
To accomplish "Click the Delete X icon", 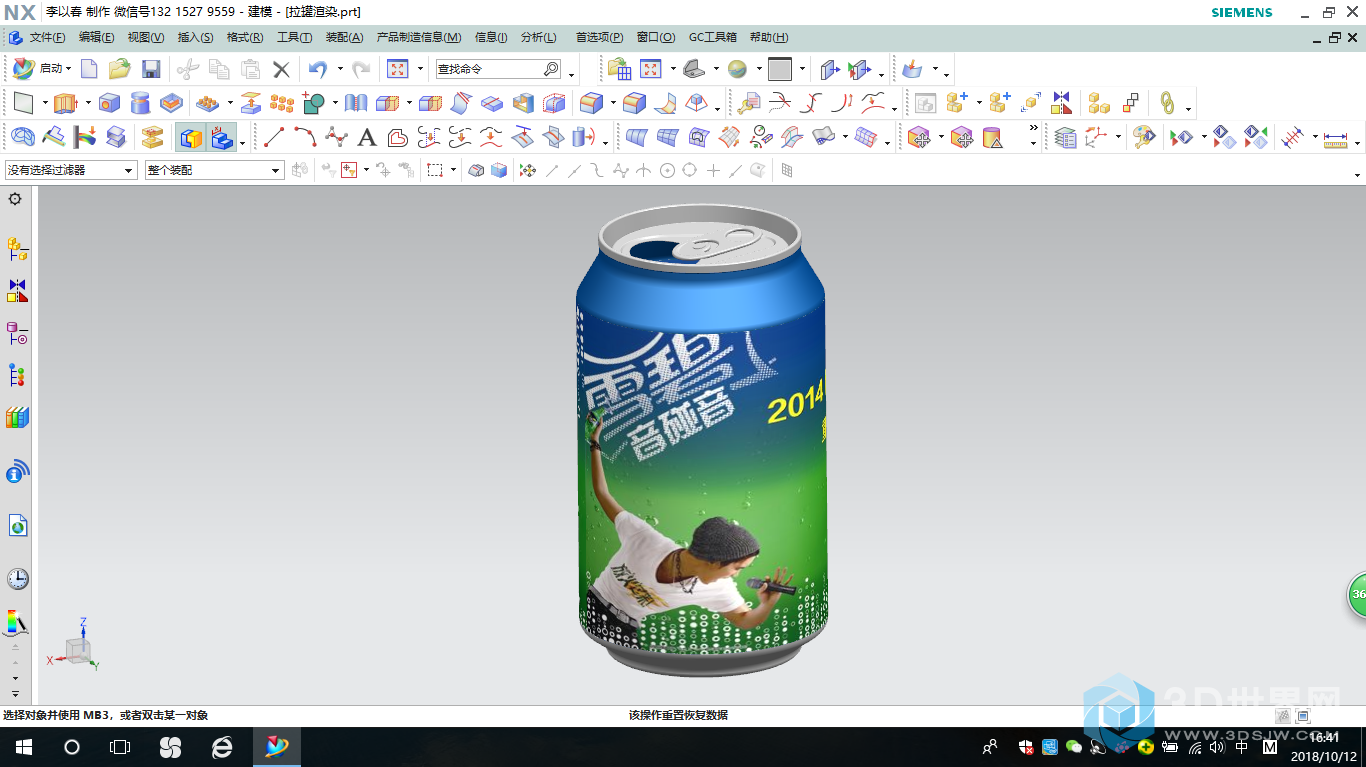I will [281, 69].
